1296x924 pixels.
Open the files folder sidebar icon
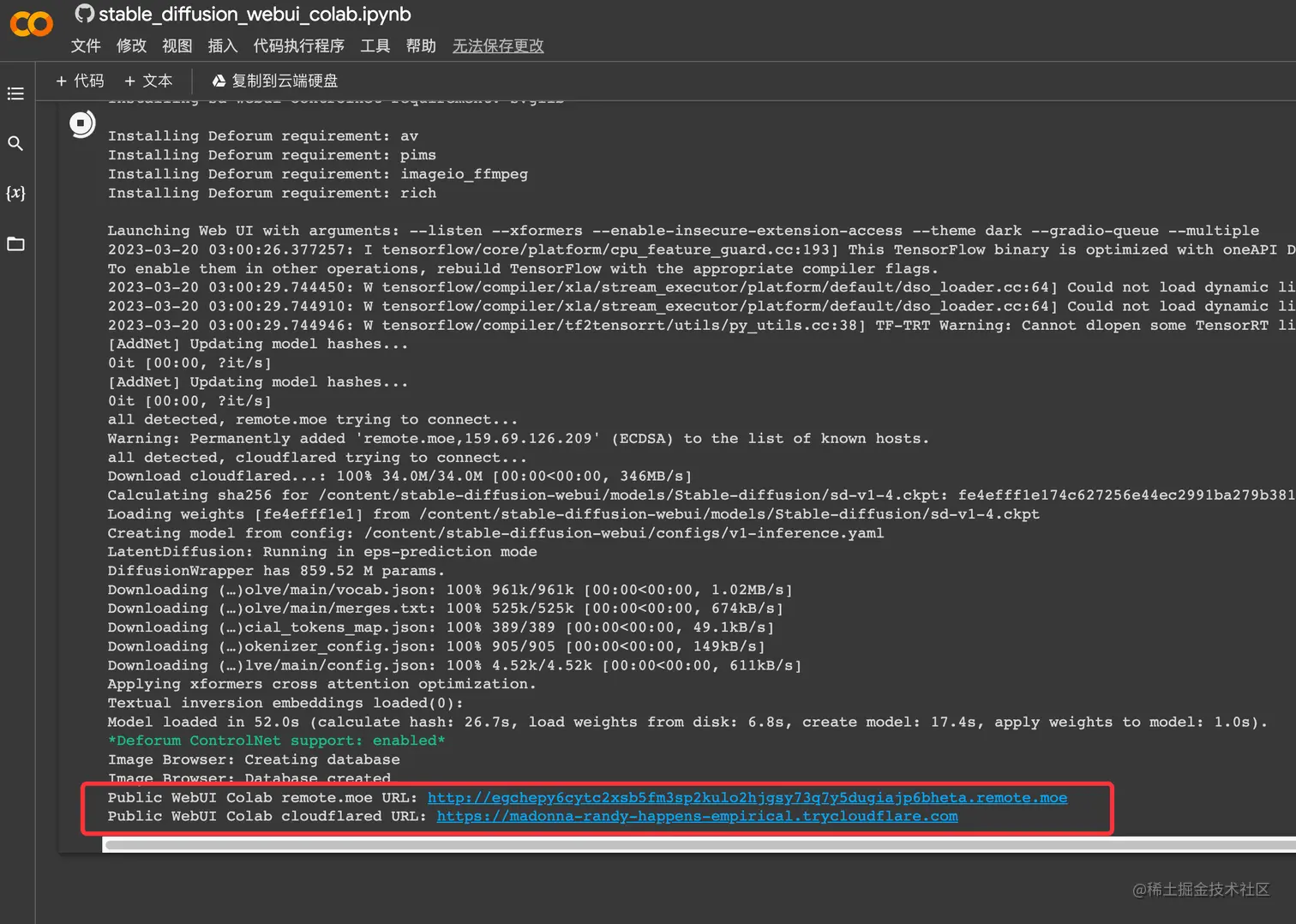15,243
